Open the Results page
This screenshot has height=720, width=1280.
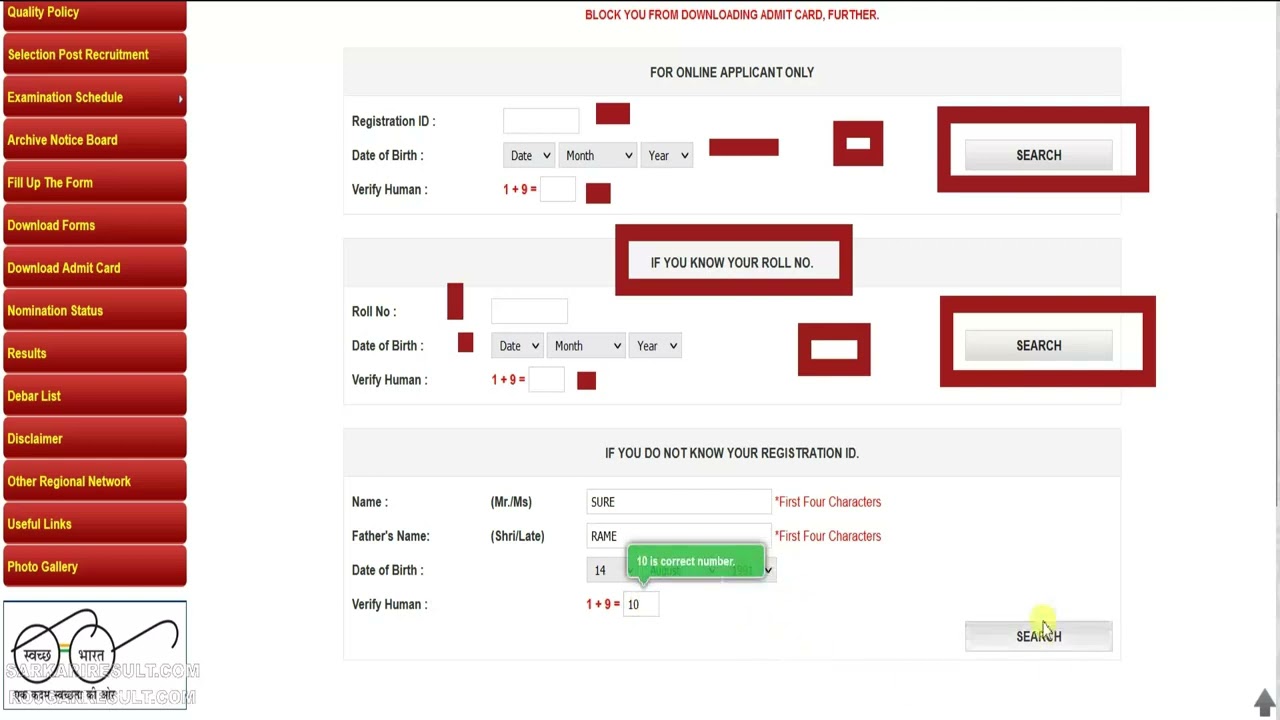click(94, 353)
